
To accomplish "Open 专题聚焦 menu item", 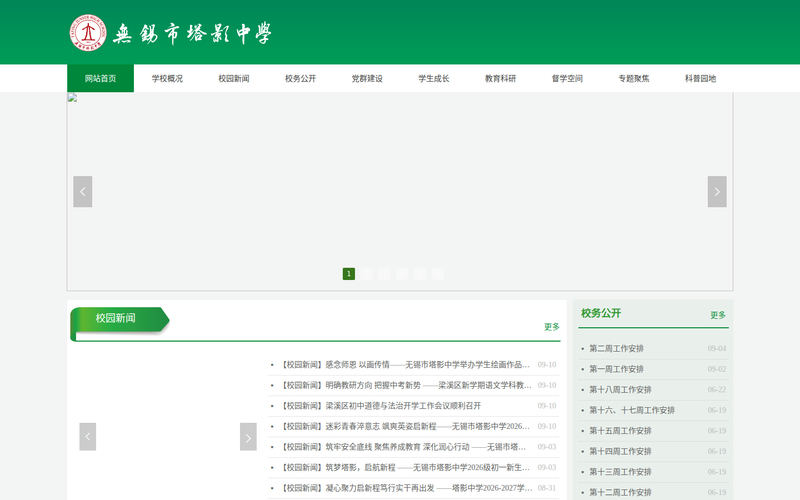I will click(634, 78).
